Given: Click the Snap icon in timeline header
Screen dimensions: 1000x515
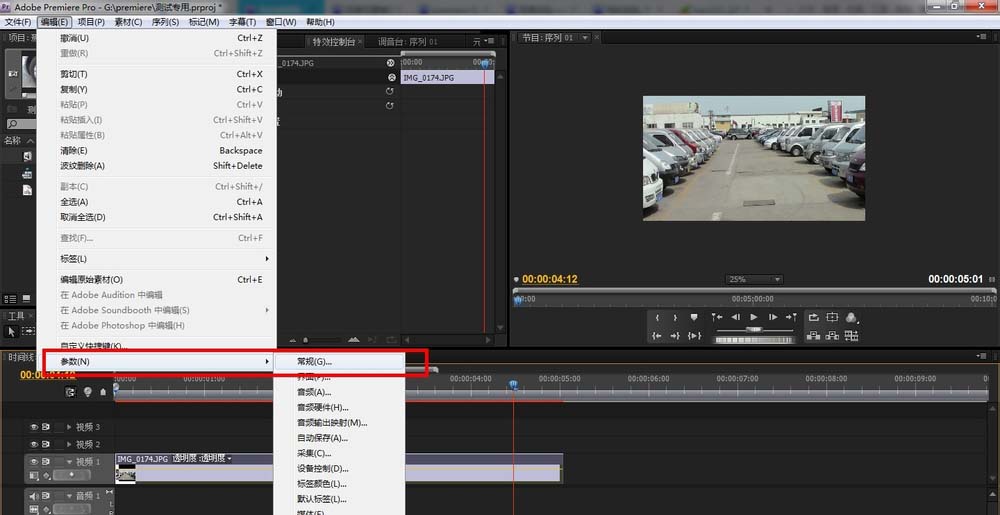Looking at the screenshot, I should click(70, 392).
